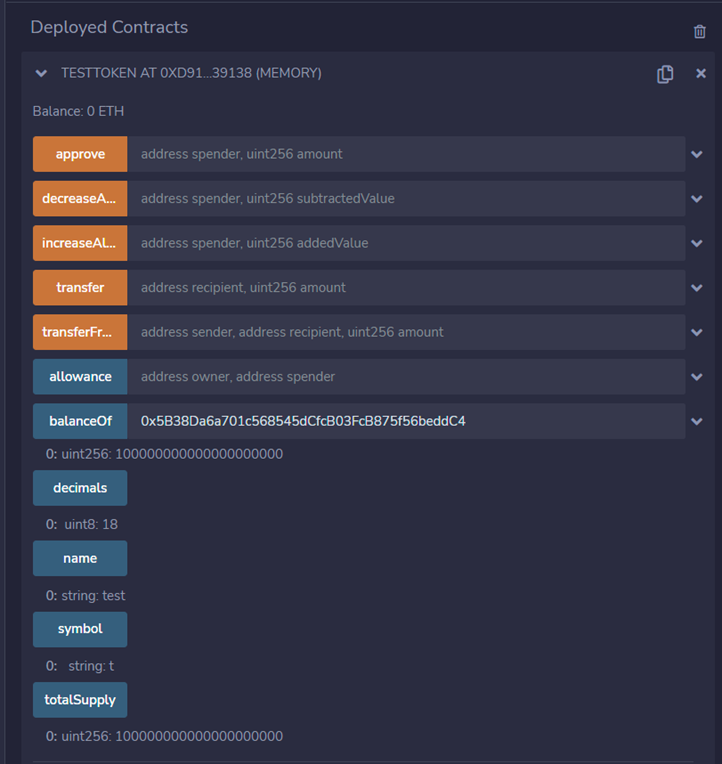Expand the decreaseAllowance function parameters
Viewport: 722px width, 764px height.
[x=697, y=199]
